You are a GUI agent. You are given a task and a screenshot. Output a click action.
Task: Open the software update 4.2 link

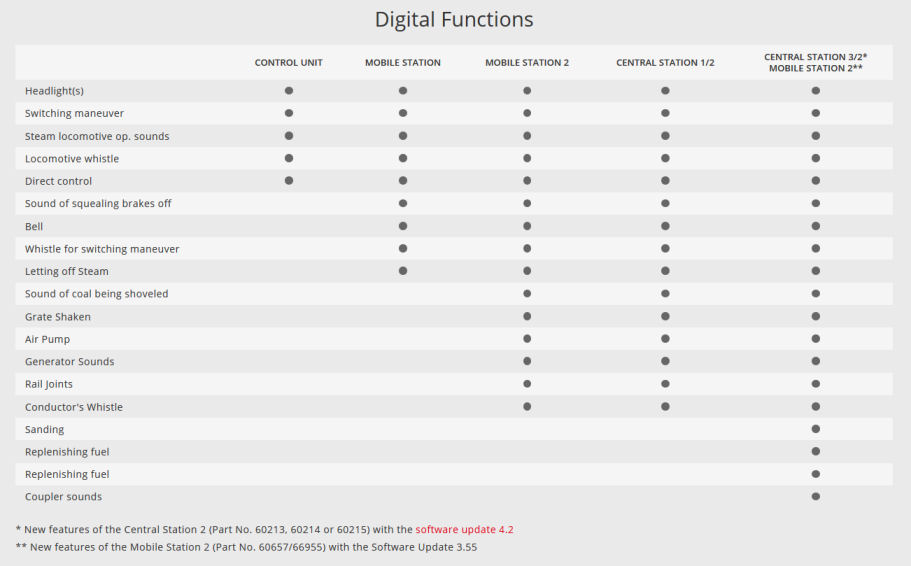coord(464,529)
